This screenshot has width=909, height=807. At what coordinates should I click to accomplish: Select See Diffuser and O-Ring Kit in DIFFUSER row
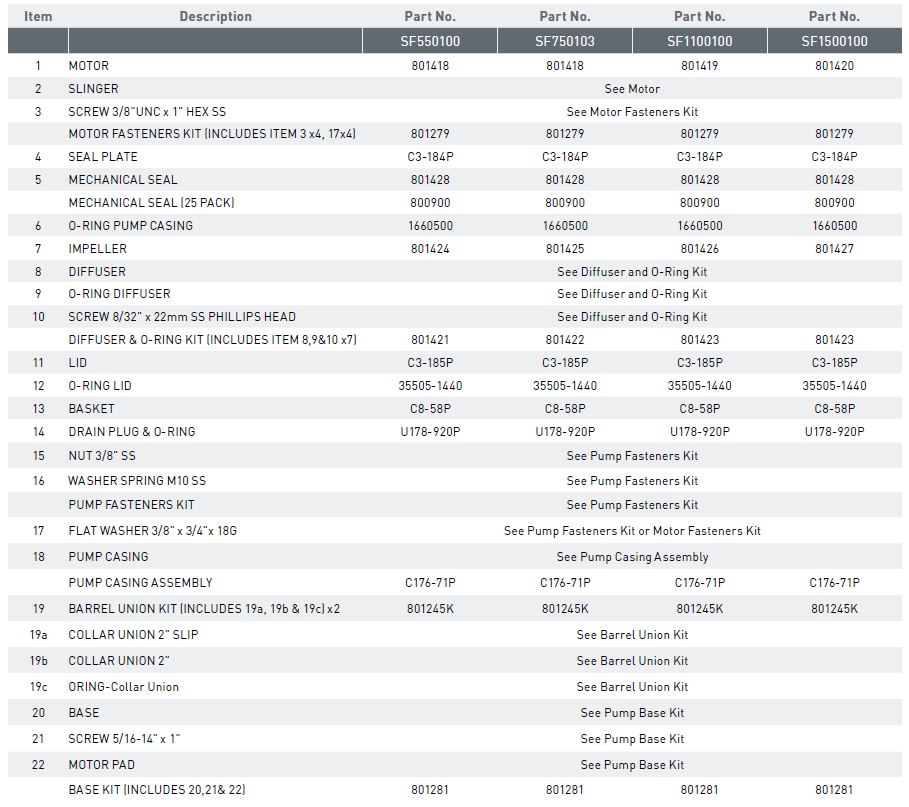632,271
